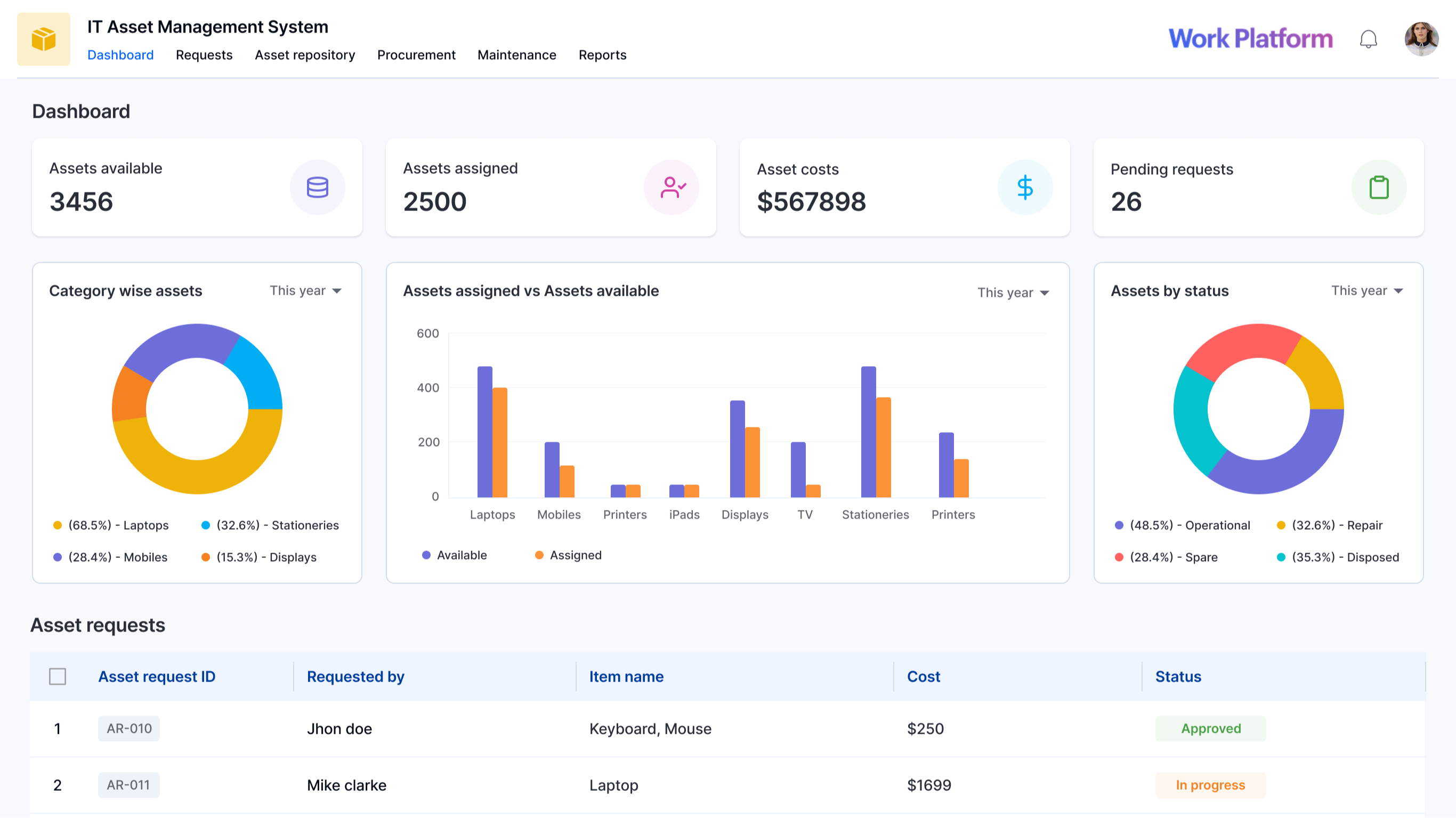1456x818 pixels.
Task: Click the person-check icon on Assets assigned card
Action: 672,187
